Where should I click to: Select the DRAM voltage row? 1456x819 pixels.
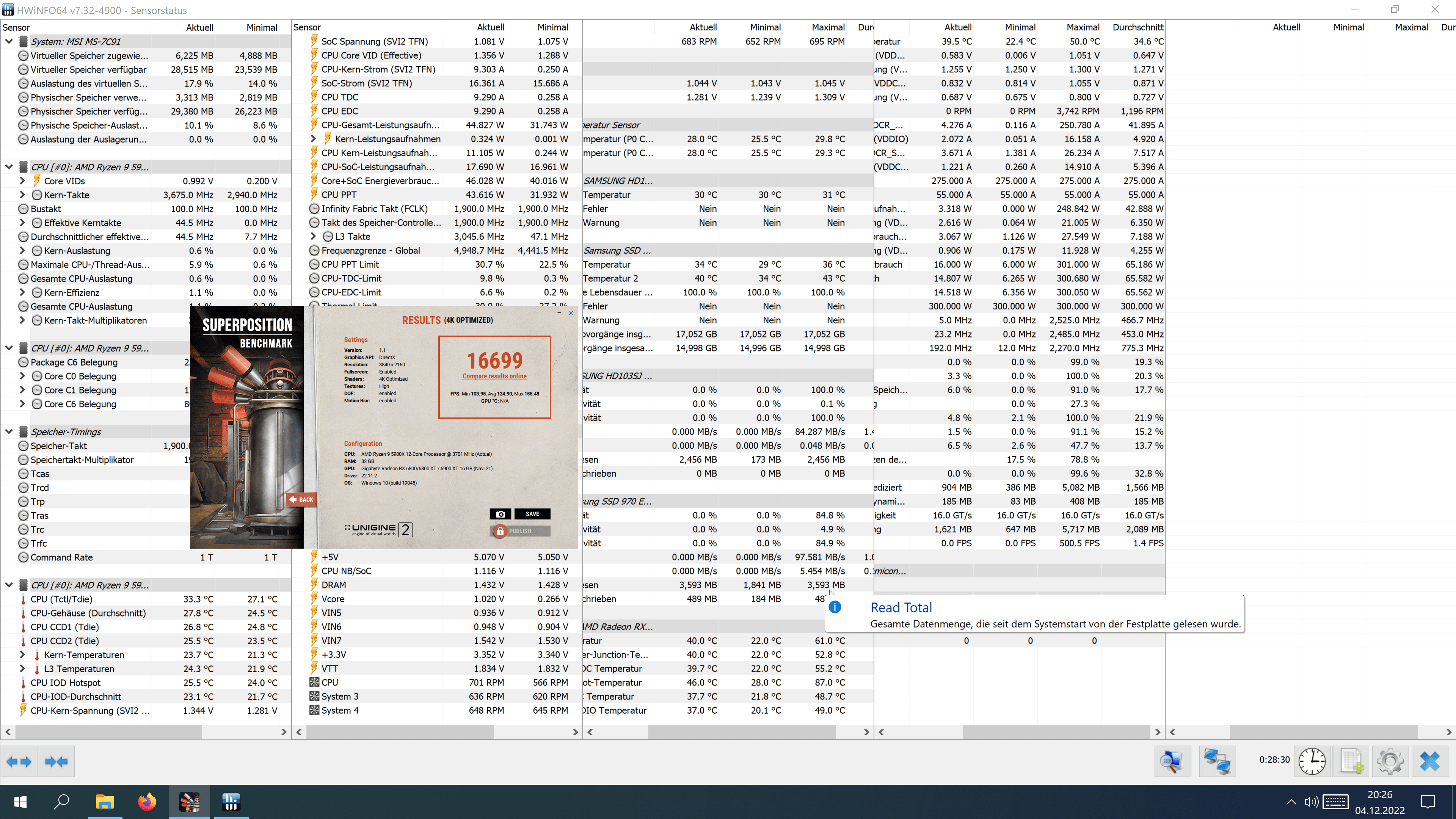[x=437, y=585]
